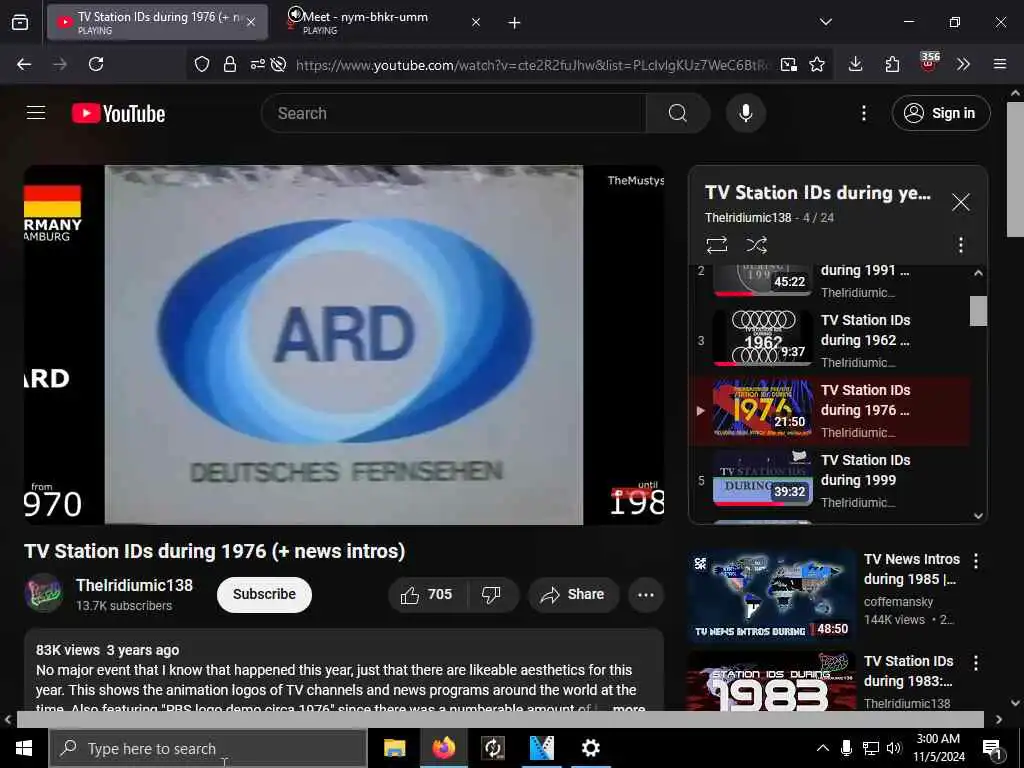Click the video player showing ARD logo
The width and height of the screenshot is (1024, 768).
point(344,345)
